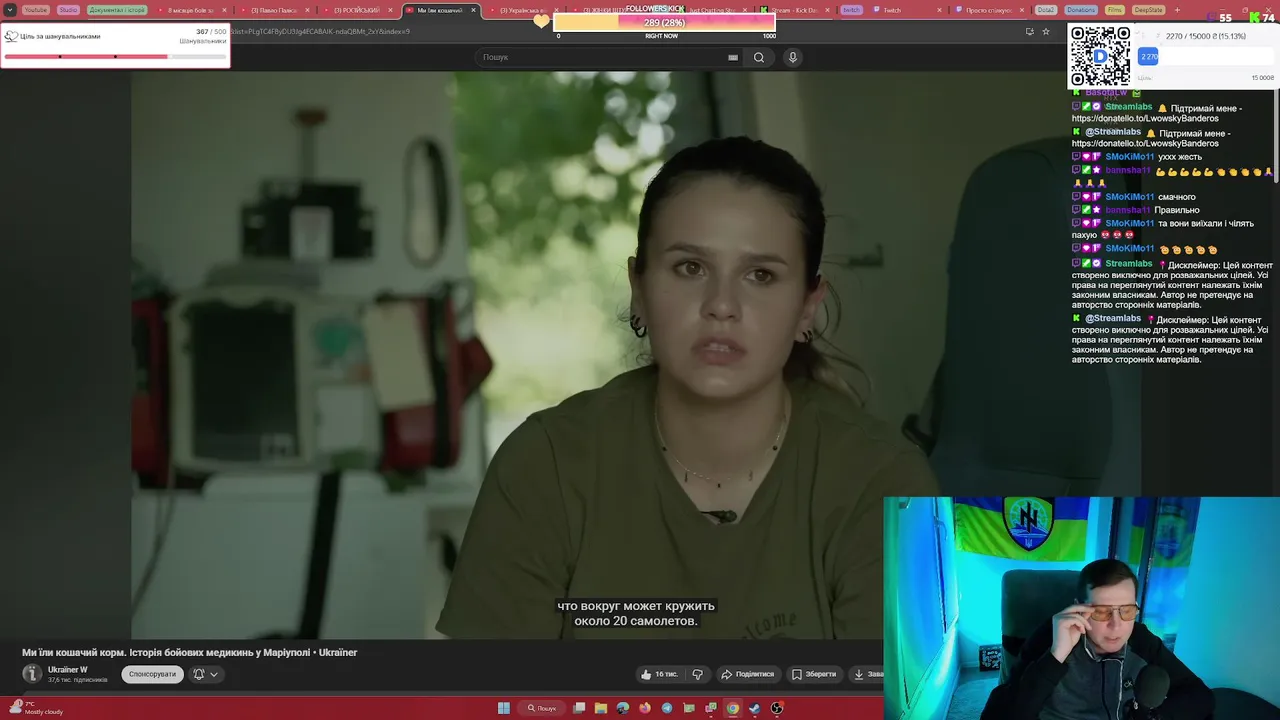Click the browser address bar URL
Screen dimensions: 1280x720
coord(320,31)
